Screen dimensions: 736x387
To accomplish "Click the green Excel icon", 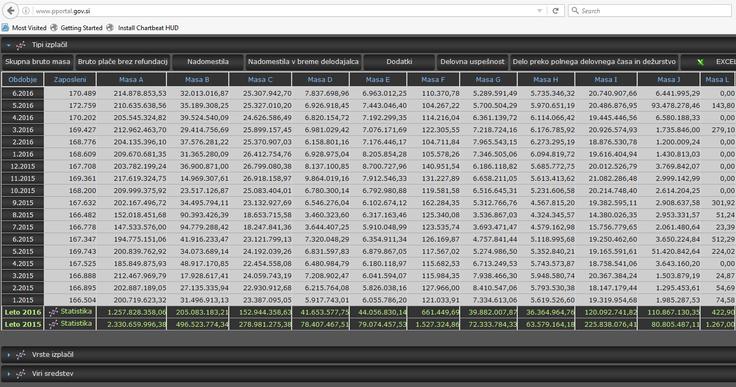I will (x=700, y=62).
